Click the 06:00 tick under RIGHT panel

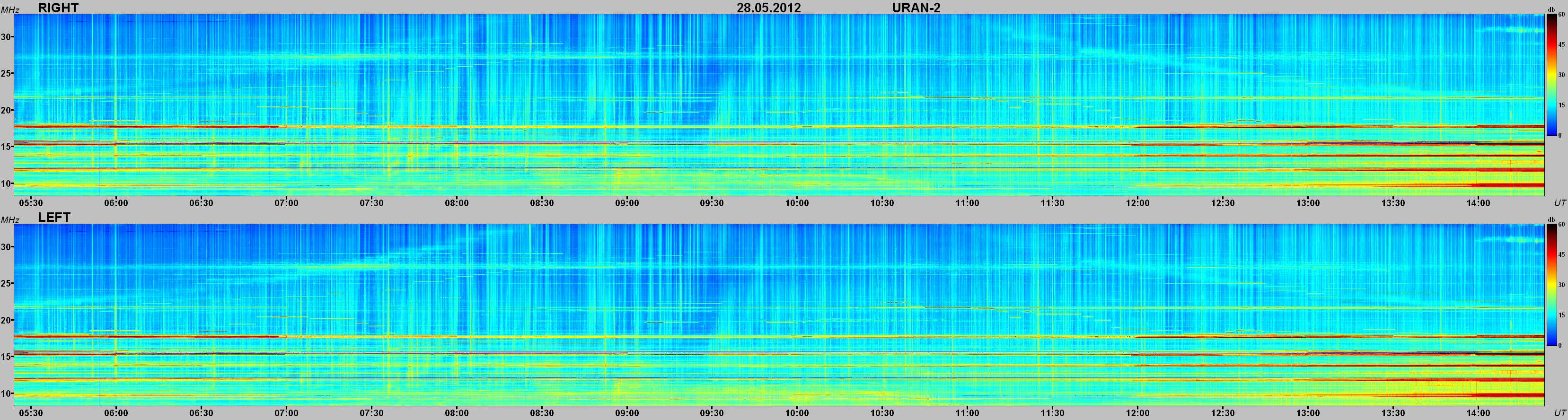(116, 203)
